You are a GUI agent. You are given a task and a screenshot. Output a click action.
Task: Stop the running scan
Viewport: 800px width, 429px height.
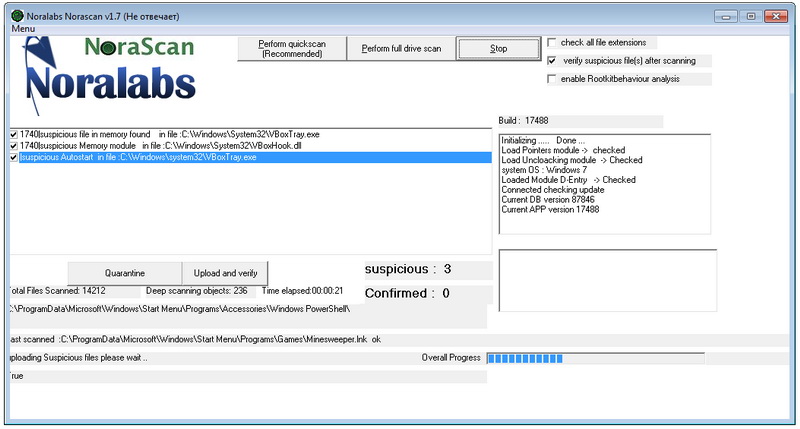click(498, 48)
